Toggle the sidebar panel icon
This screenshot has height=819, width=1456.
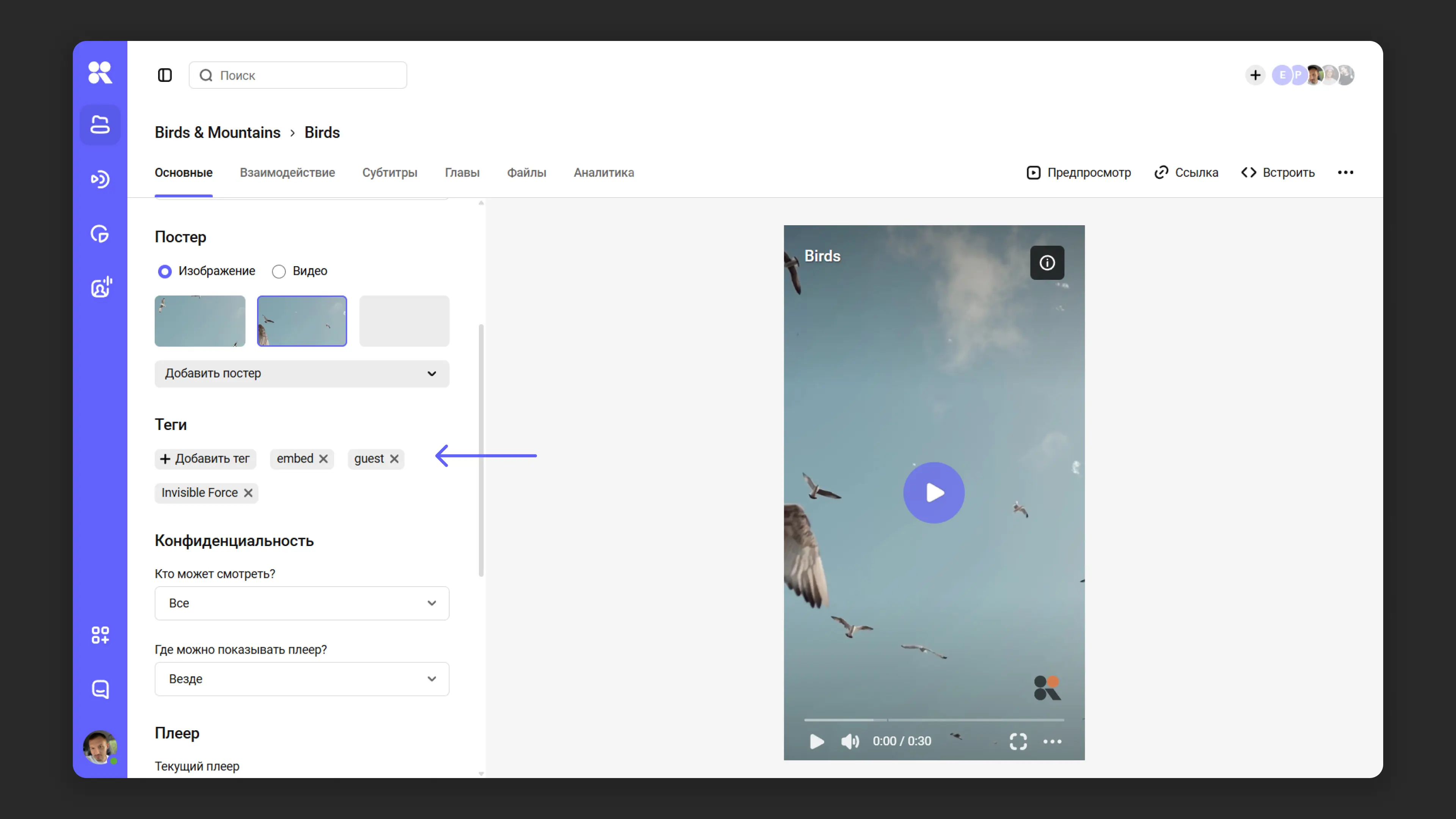pyautogui.click(x=165, y=75)
